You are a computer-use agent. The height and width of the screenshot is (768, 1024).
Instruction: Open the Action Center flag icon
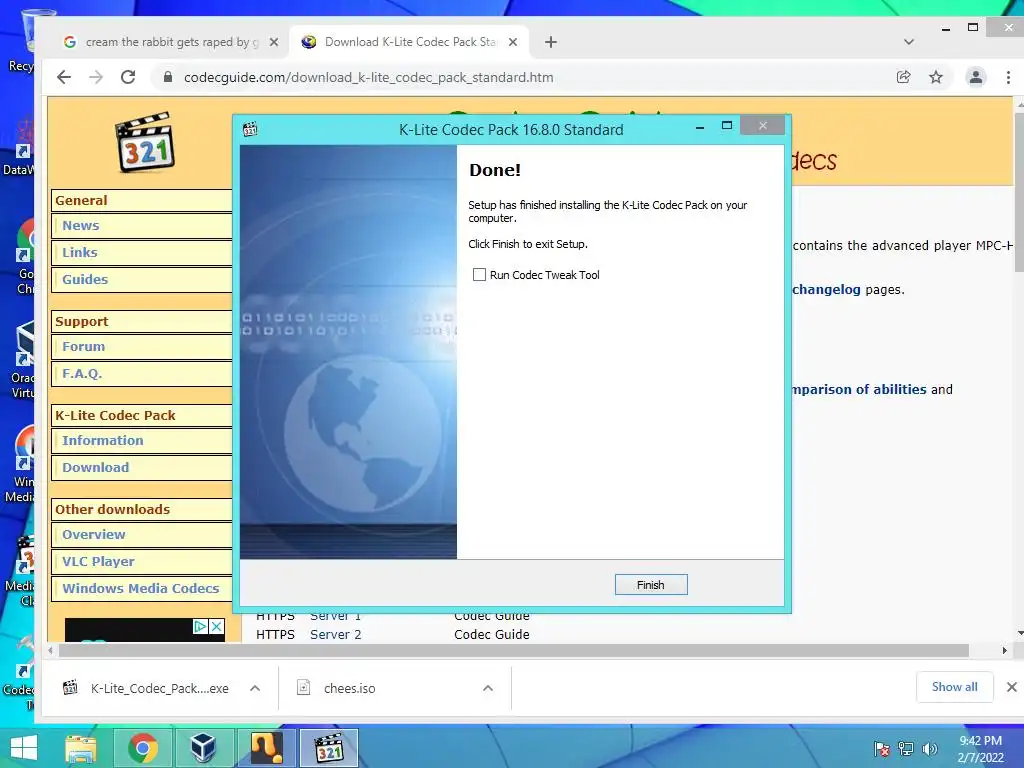[882, 749]
